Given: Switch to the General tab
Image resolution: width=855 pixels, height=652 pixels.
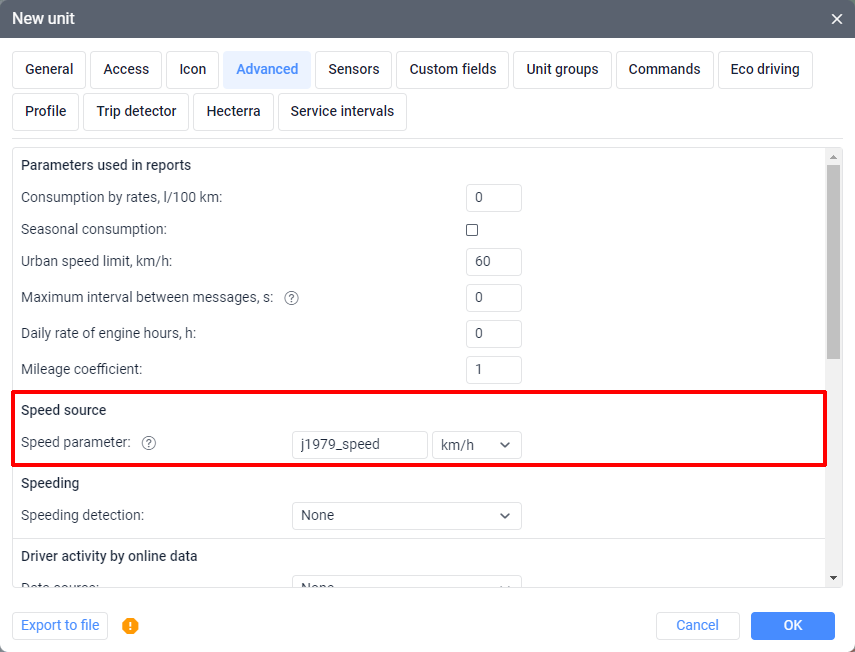Looking at the screenshot, I should (x=49, y=70).
